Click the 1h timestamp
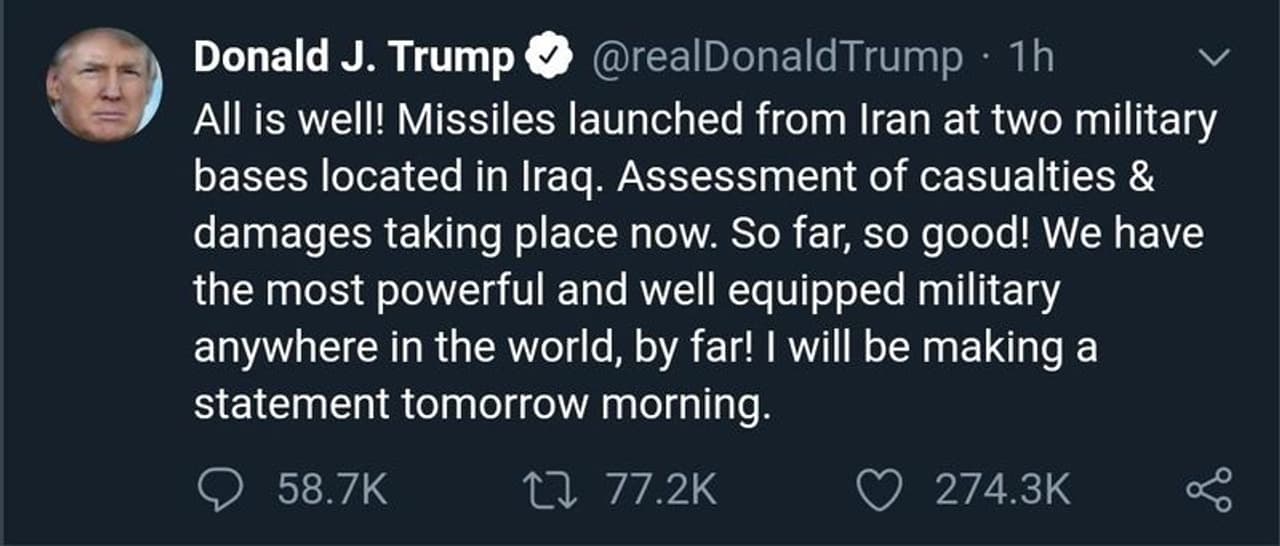 tap(1030, 59)
